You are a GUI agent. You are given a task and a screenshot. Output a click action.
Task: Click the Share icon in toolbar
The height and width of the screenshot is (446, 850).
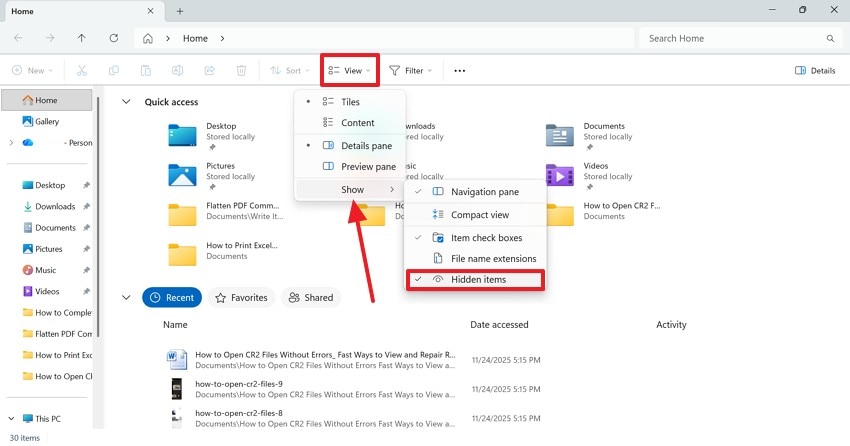point(209,70)
